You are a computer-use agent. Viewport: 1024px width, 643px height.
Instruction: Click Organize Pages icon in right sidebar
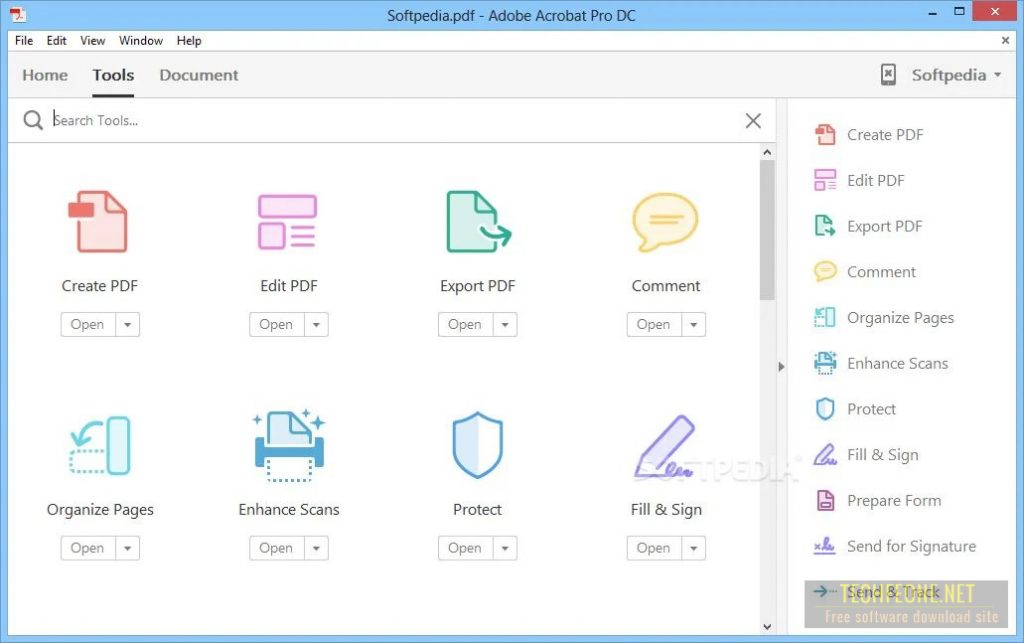tap(825, 317)
